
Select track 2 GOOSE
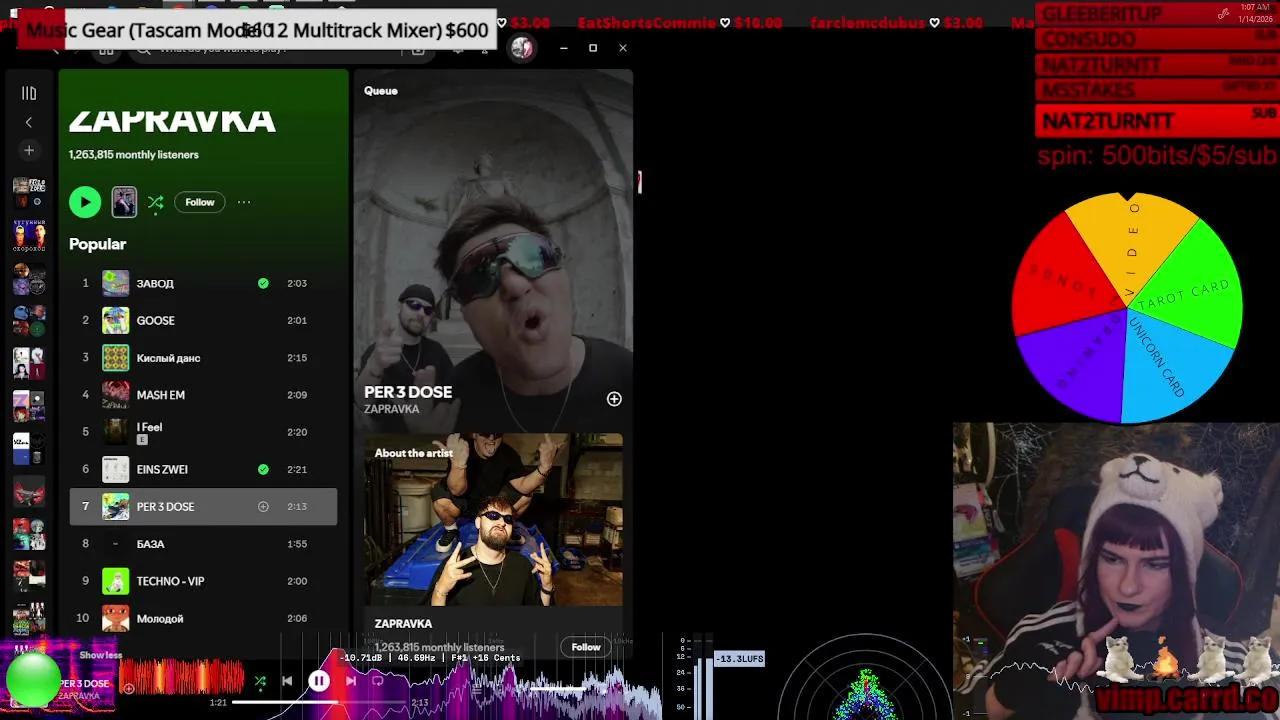coord(203,320)
